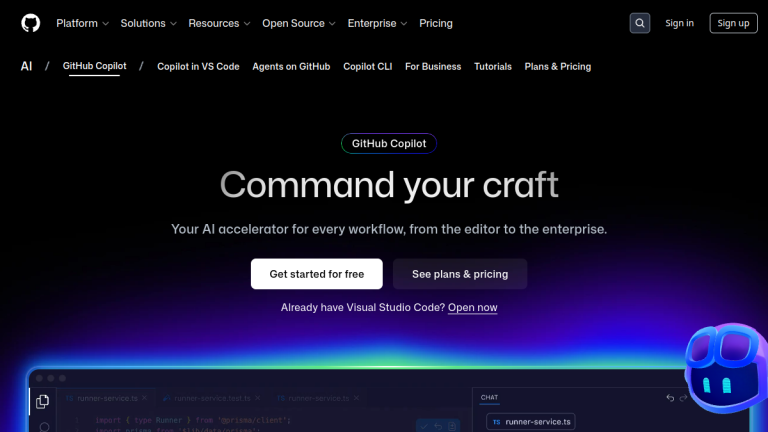Image resolution: width=768 pixels, height=432 pixels.
Task: Click See plans & pricing button
Action: click(x=460, y=274)
